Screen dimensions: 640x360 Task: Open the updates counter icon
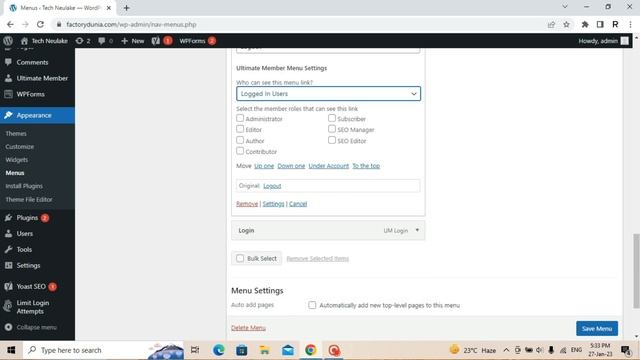click(79, 41)
